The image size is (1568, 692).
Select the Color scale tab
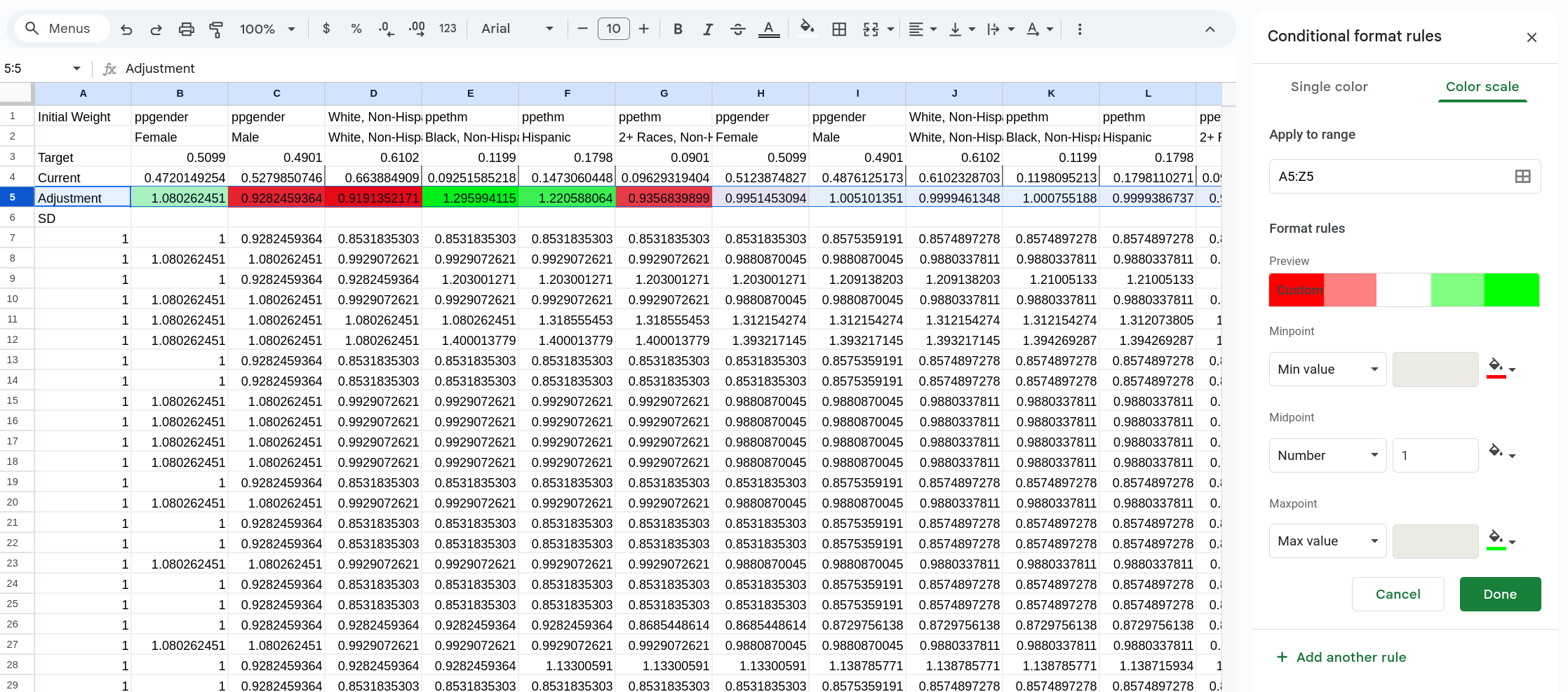(1482, 87)
